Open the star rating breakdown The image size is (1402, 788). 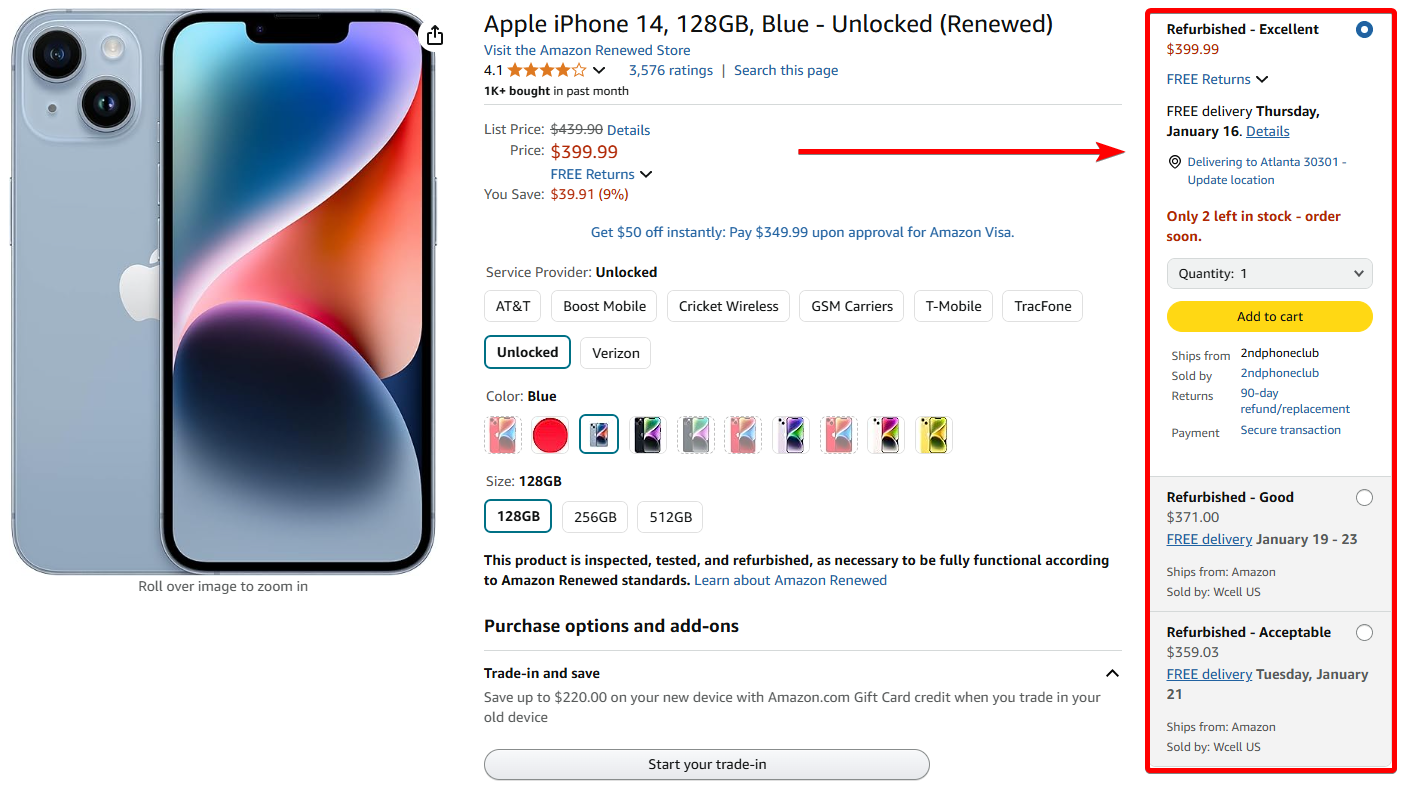(x=598, y=70)
